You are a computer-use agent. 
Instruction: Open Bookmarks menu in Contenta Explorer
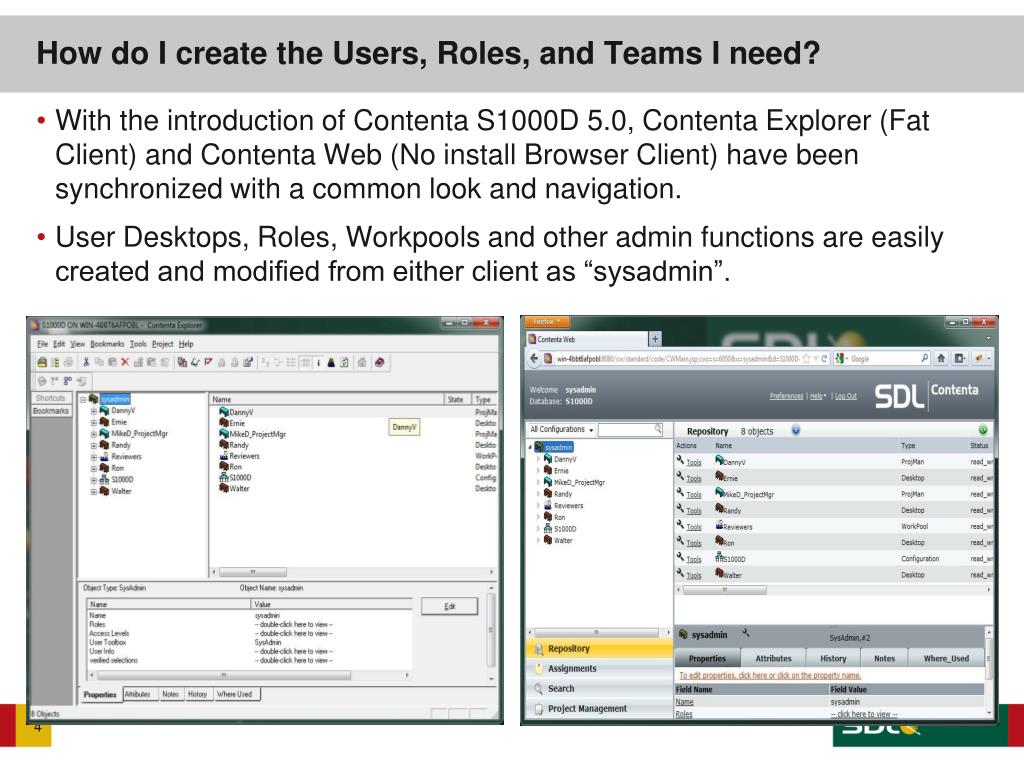pos(107,344)
